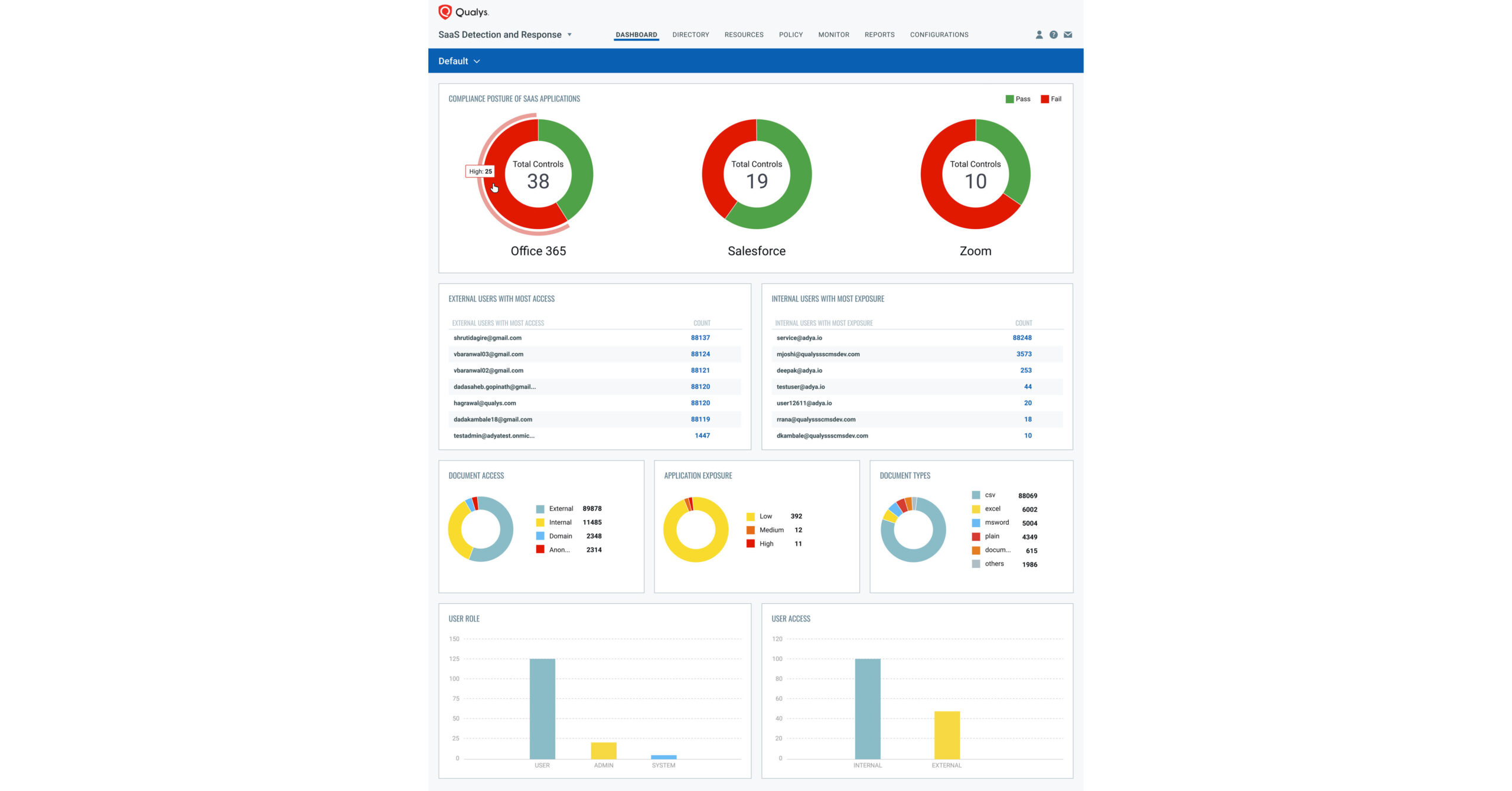Open count 3573 for mjoshi@qualysscmsdev.com
This screenshot has height=791, width=1512.
1024,354
